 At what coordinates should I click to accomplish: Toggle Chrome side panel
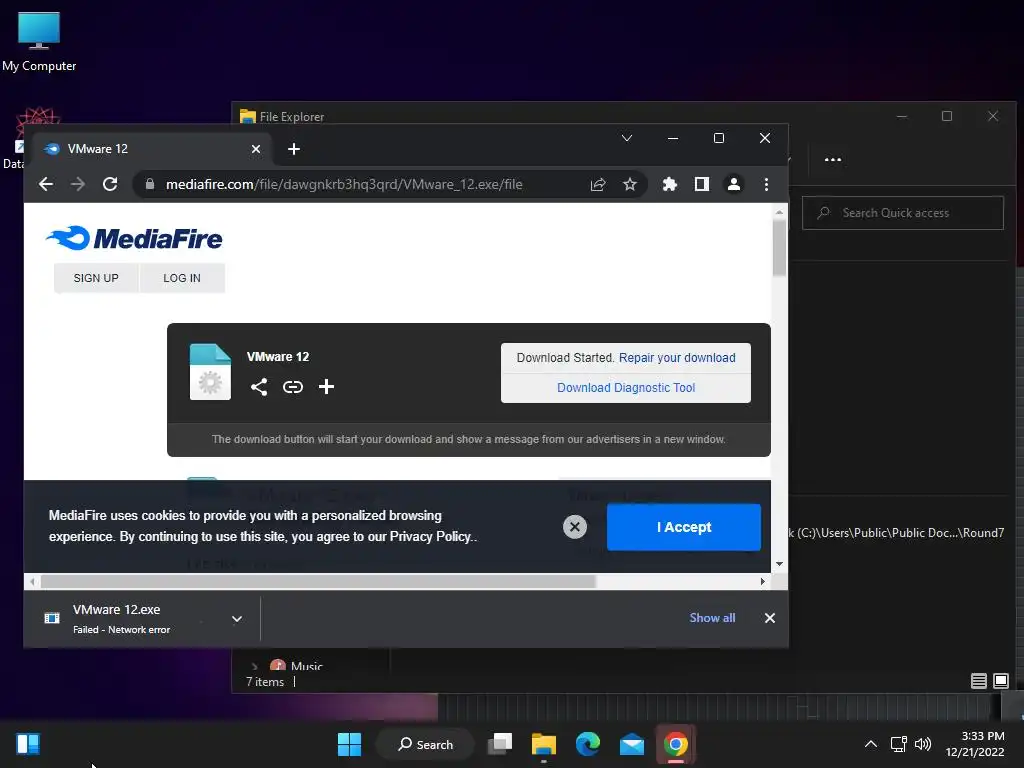point(701,184)
